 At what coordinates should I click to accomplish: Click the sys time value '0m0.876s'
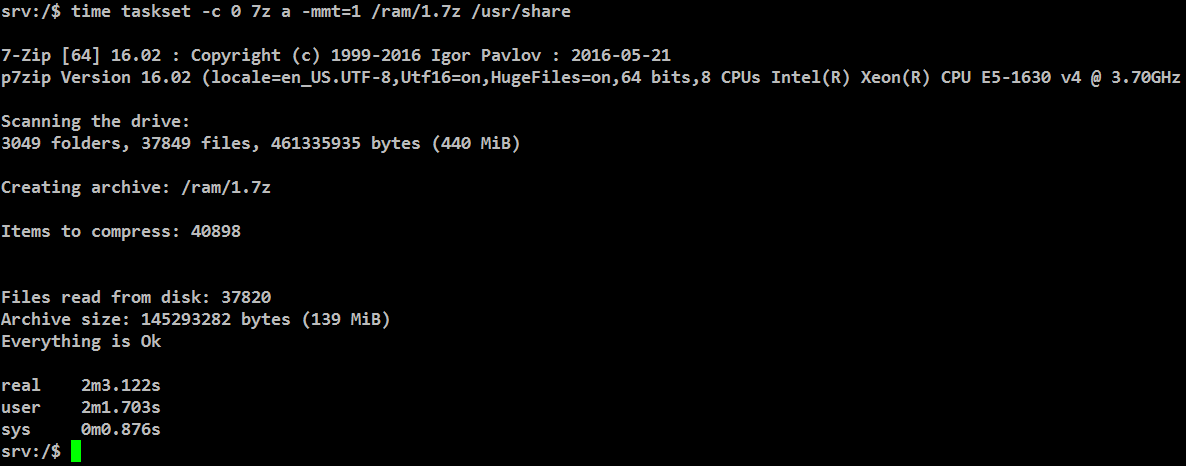pos(120,429)
